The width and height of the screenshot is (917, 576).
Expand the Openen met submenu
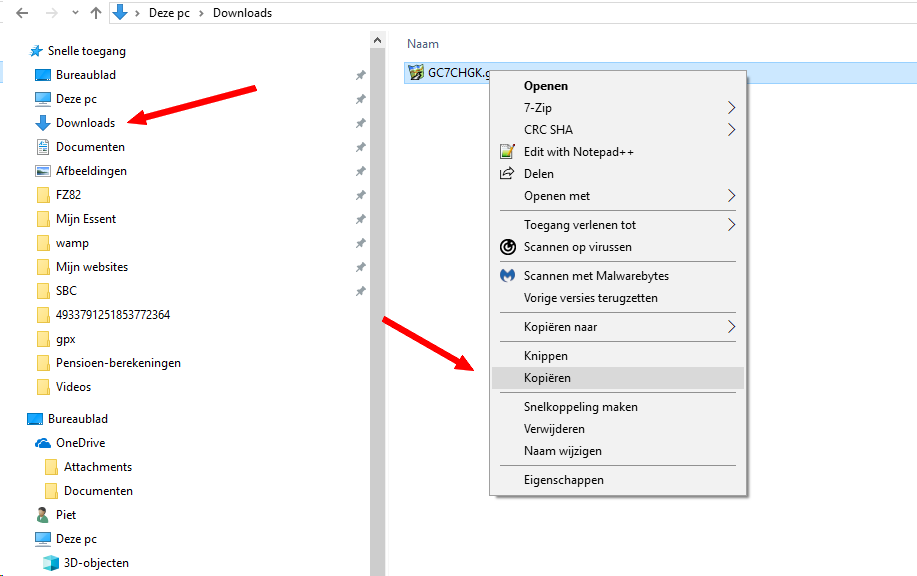pos(731,196)
